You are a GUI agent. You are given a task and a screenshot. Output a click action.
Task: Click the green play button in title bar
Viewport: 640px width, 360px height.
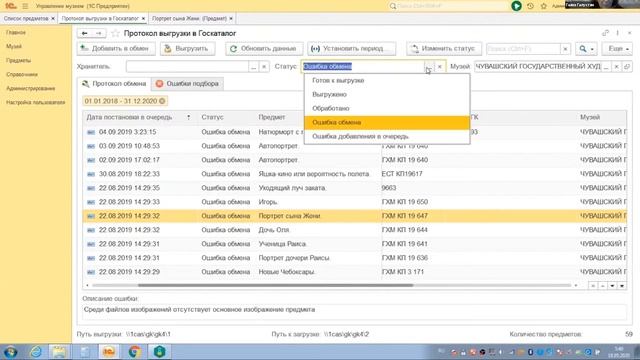pyautogui.click(x=516, y=6)
